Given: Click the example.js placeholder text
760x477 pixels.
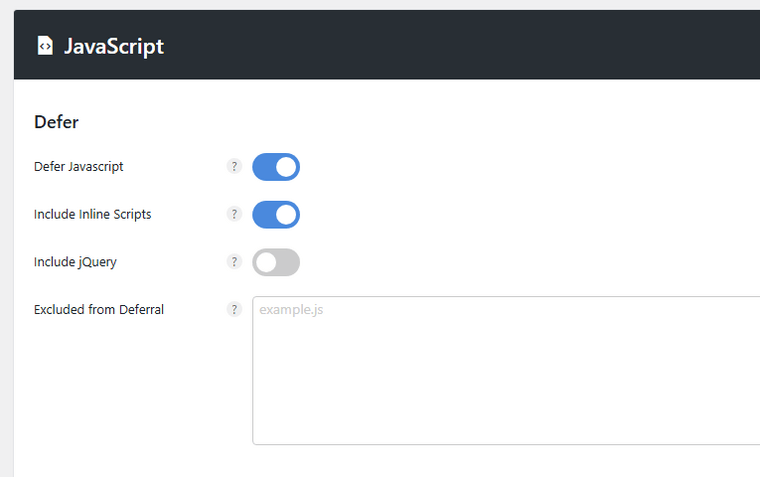Looking at the screenshot, I should (x=291, y=310).
